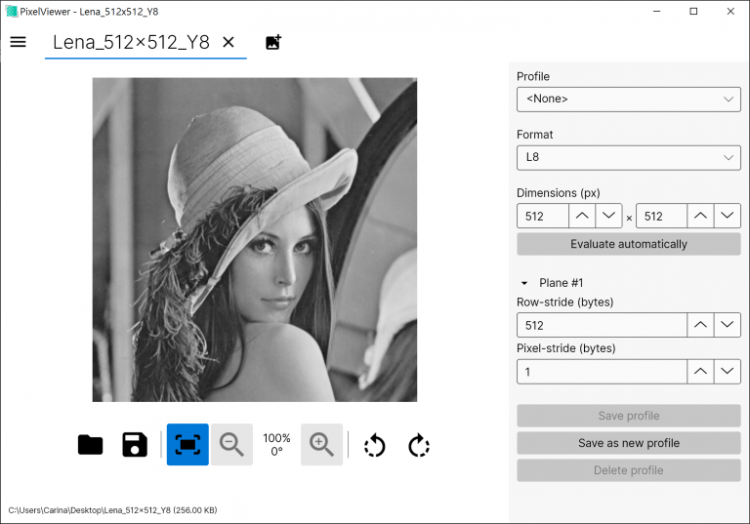Open the Format dropdown showing L8
Screen dimensions: 750x524
point(628,157)
